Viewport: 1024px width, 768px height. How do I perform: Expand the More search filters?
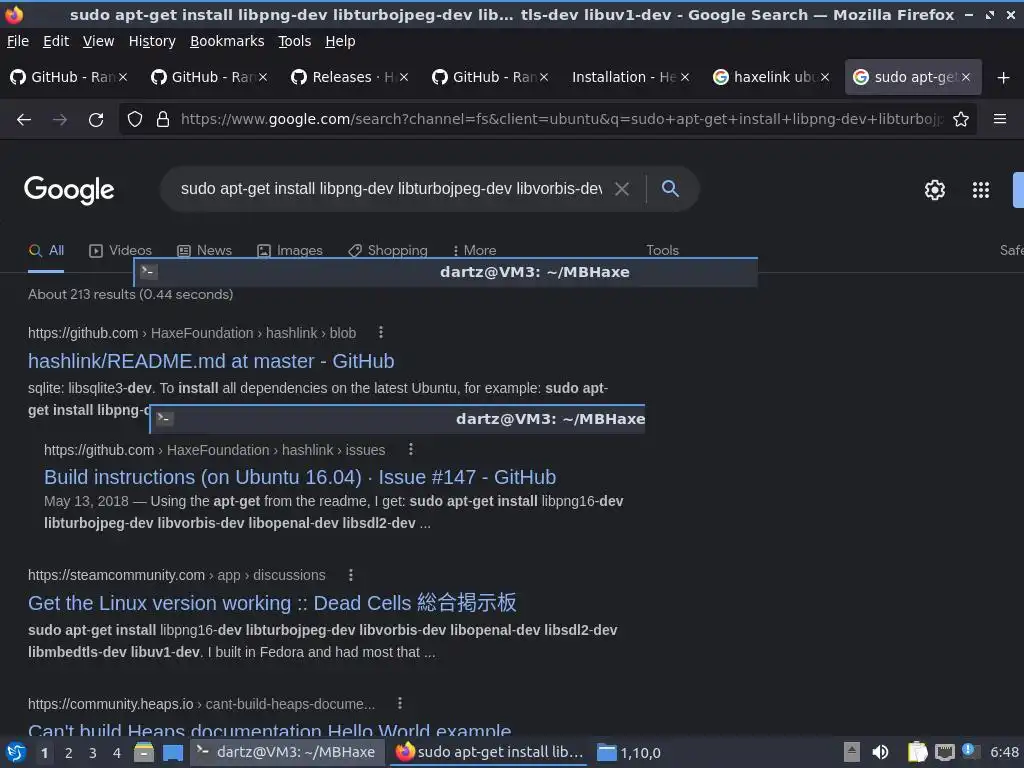(475, 251)
